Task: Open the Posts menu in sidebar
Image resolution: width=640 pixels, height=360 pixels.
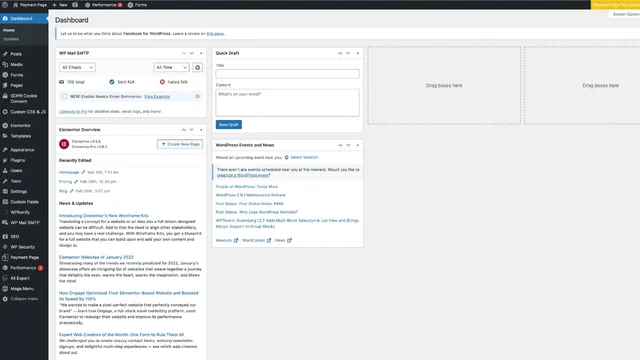Action: [x=16, y=54]
